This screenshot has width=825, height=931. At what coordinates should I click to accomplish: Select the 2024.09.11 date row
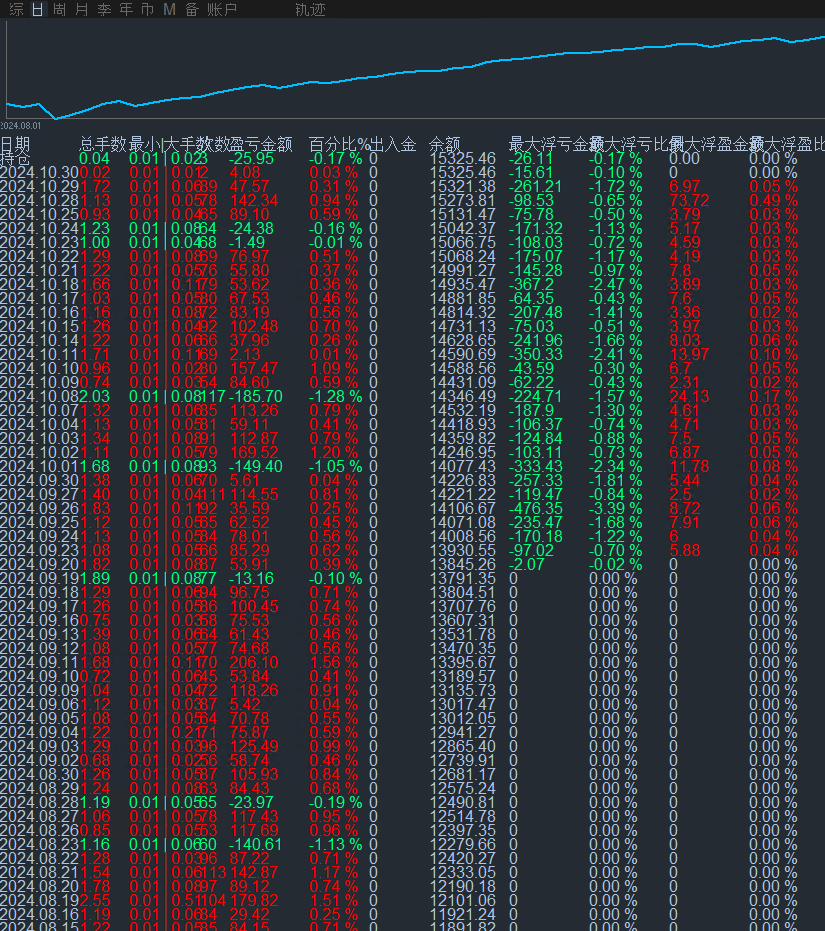(412, 663)
